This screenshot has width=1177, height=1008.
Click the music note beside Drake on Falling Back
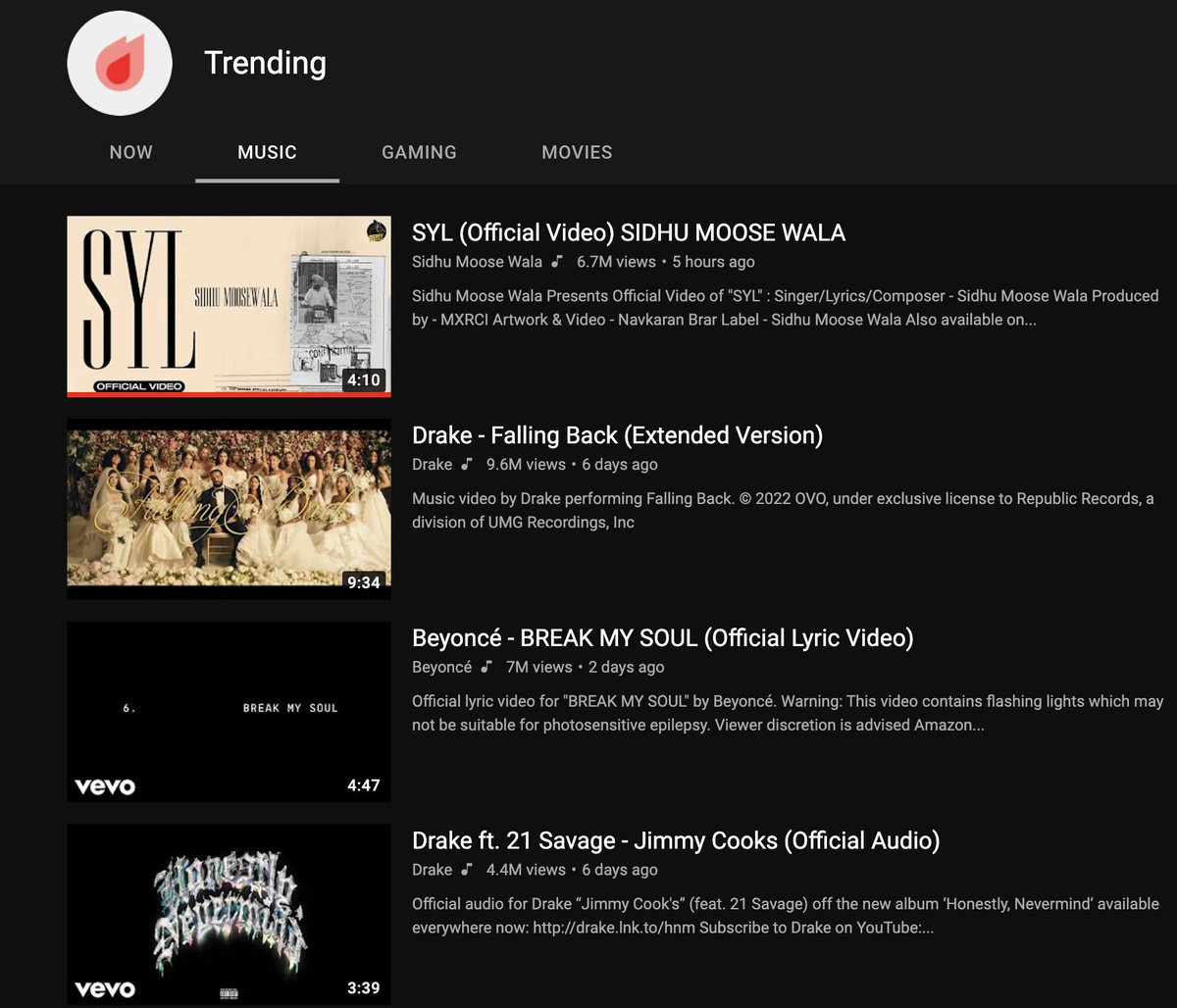(467, 464)
